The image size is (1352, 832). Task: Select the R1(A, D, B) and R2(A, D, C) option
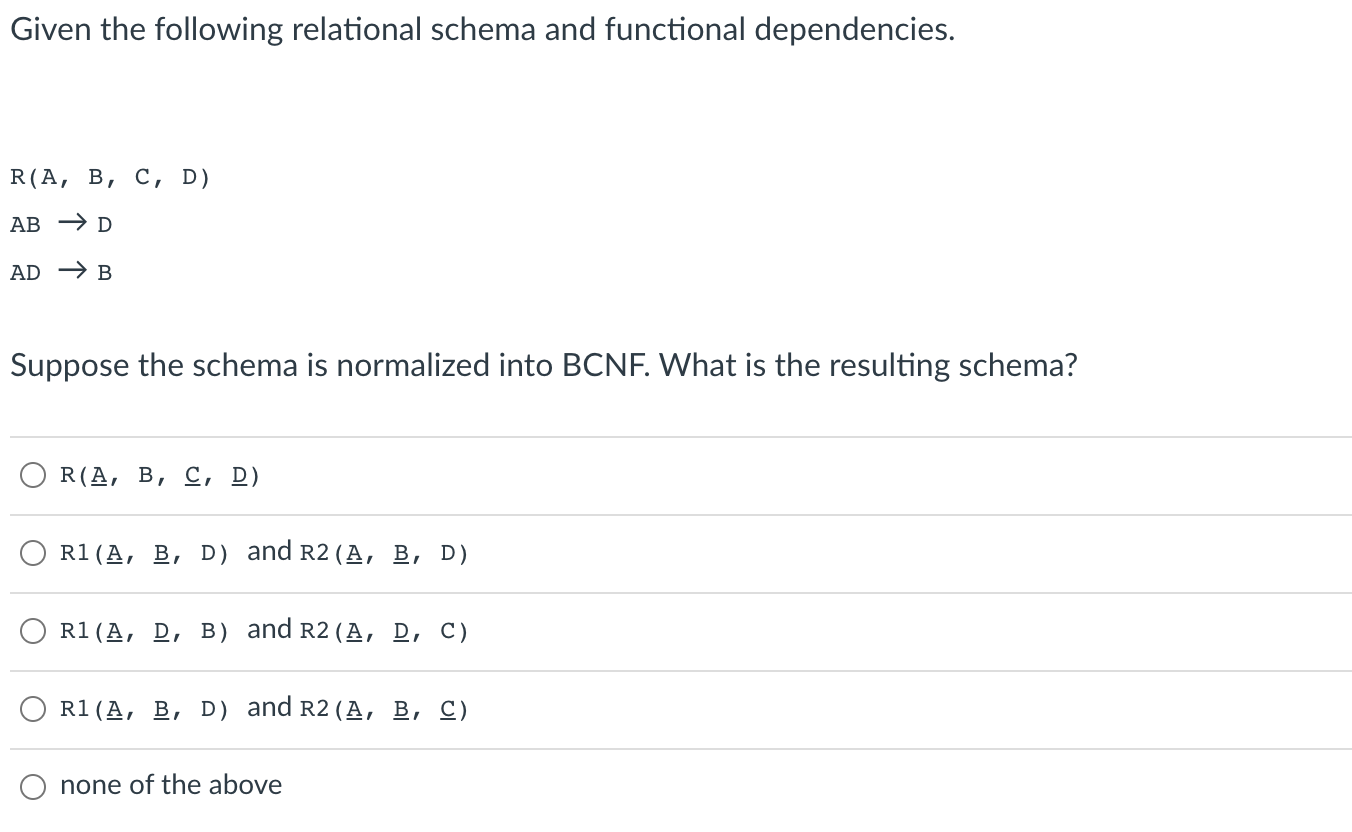pyautogui.click(x=33, y=630)
